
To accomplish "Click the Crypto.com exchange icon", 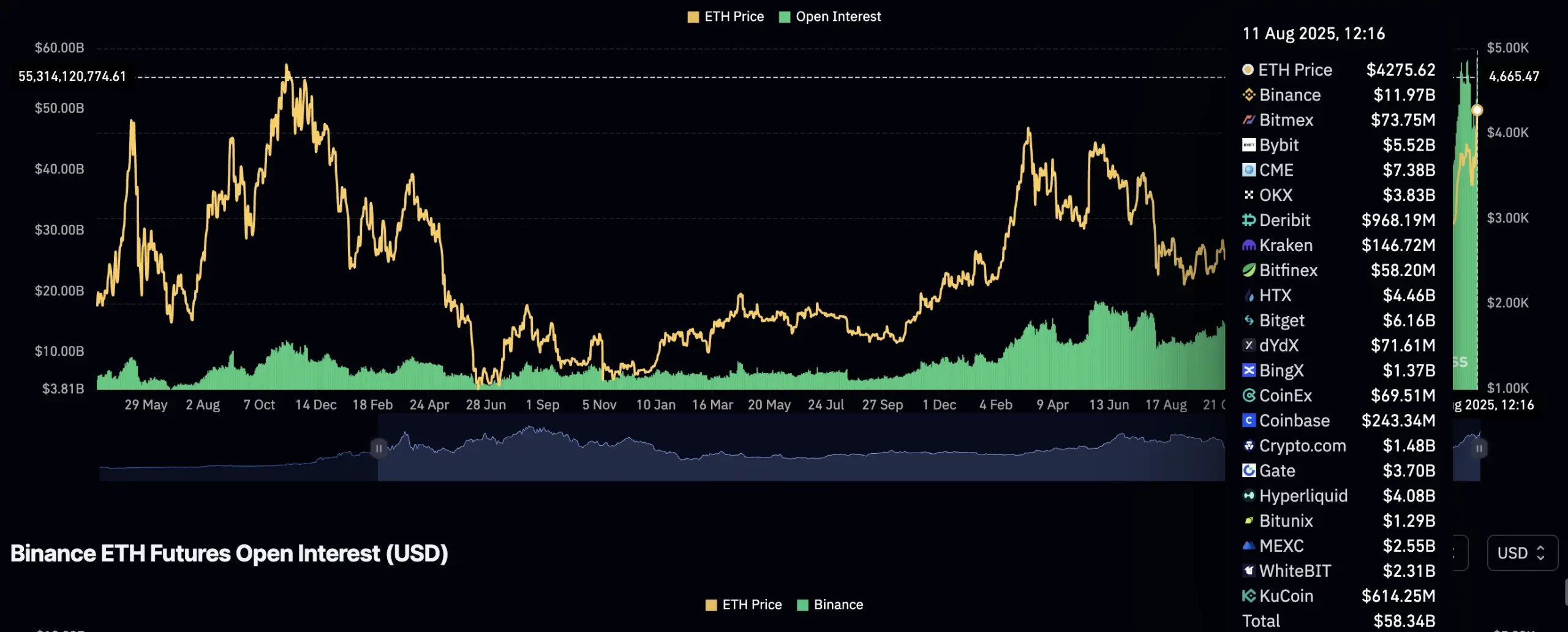I will click(x=1248, y=446).
